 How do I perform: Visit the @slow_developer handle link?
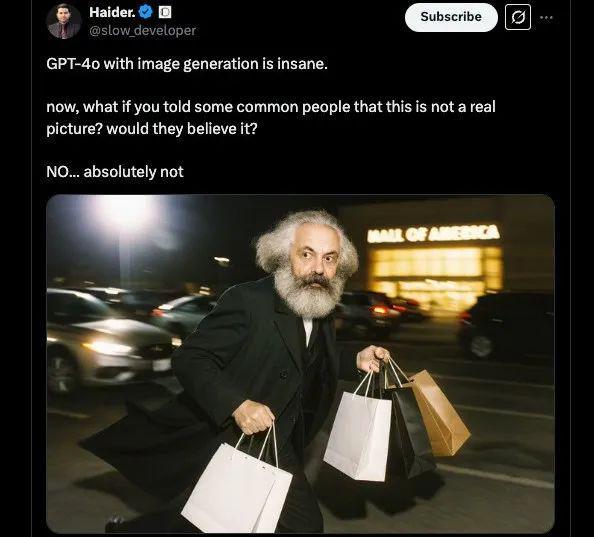coord(142,30)
